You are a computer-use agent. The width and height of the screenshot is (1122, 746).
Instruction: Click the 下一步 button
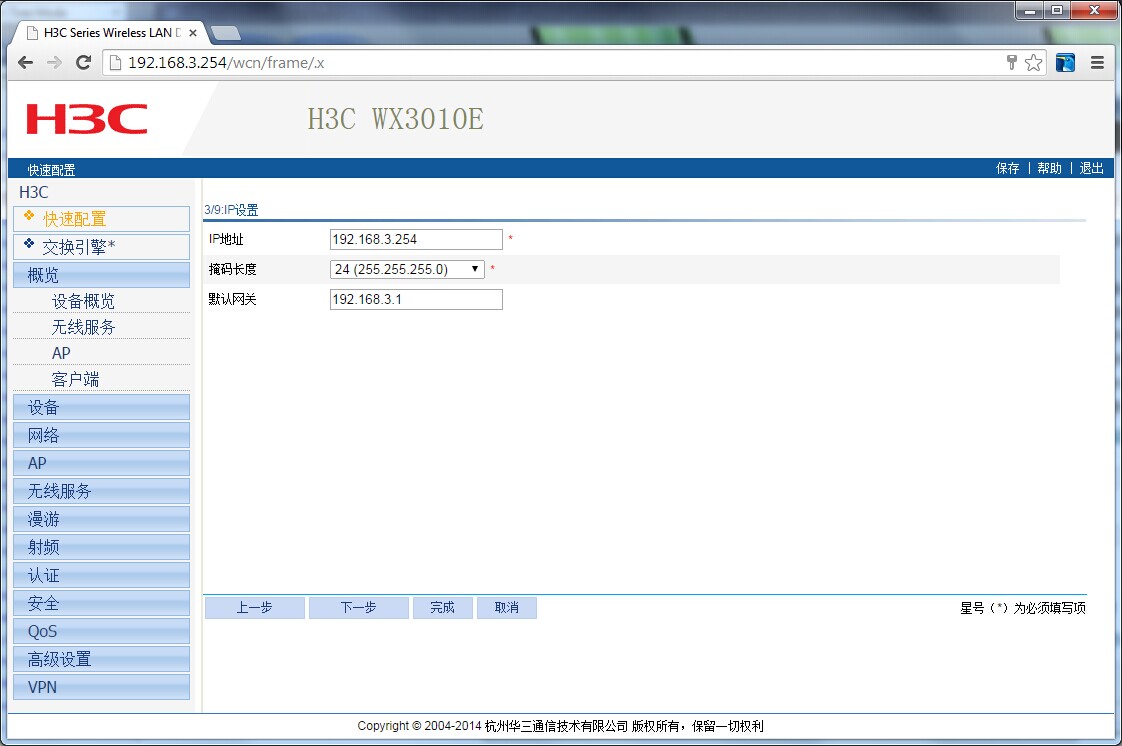click(358, 607)
